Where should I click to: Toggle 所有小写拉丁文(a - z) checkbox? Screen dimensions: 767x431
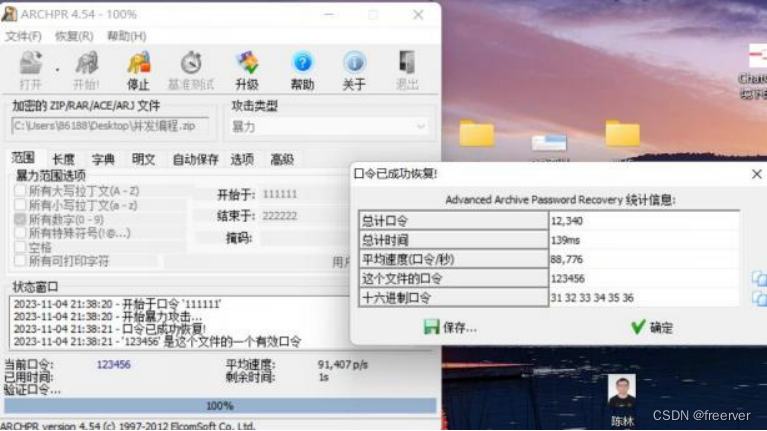pos(20,205)
